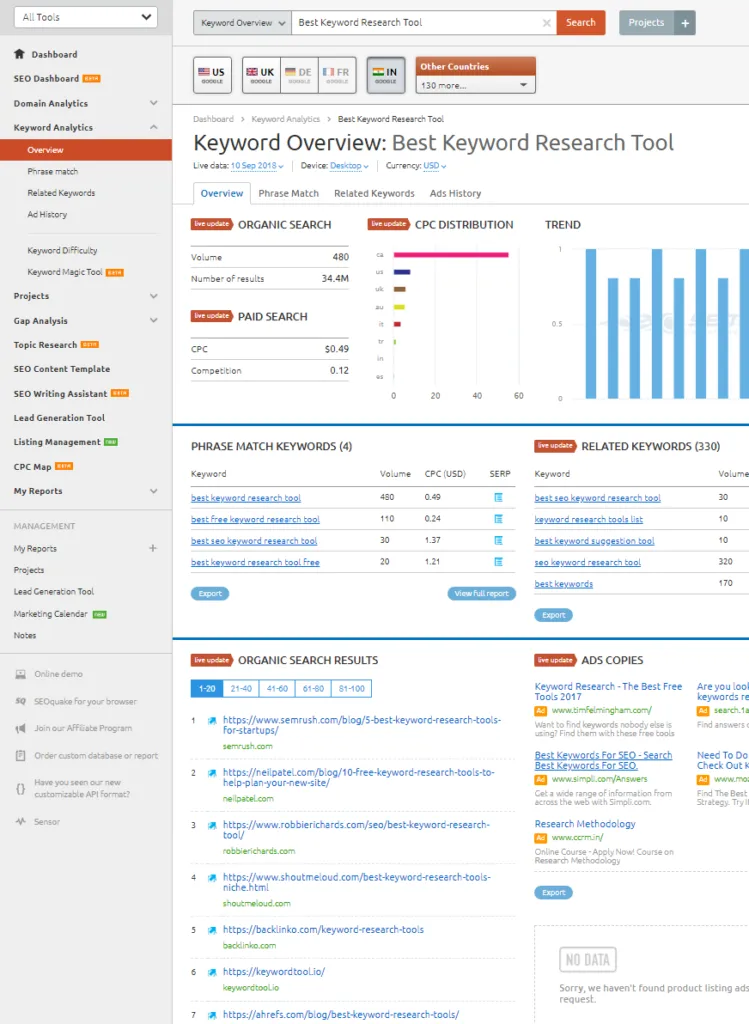
Task: Show organic results 21-40
Action: coord(241,688)
